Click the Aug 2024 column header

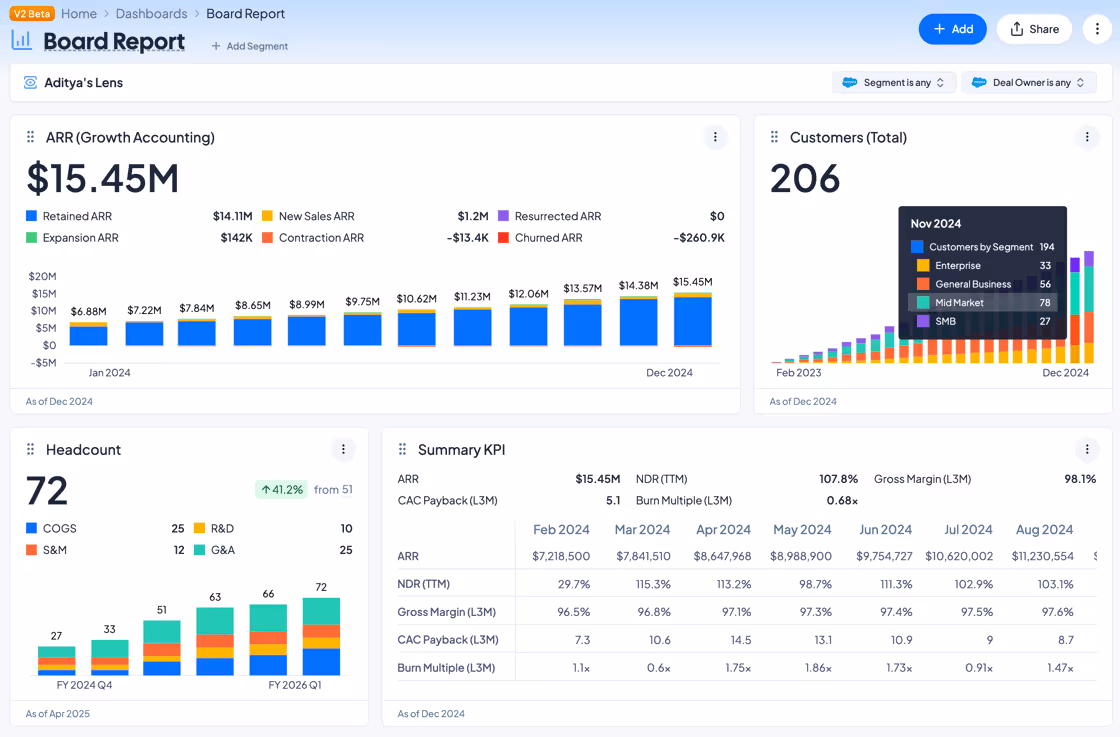(1044, 529)
